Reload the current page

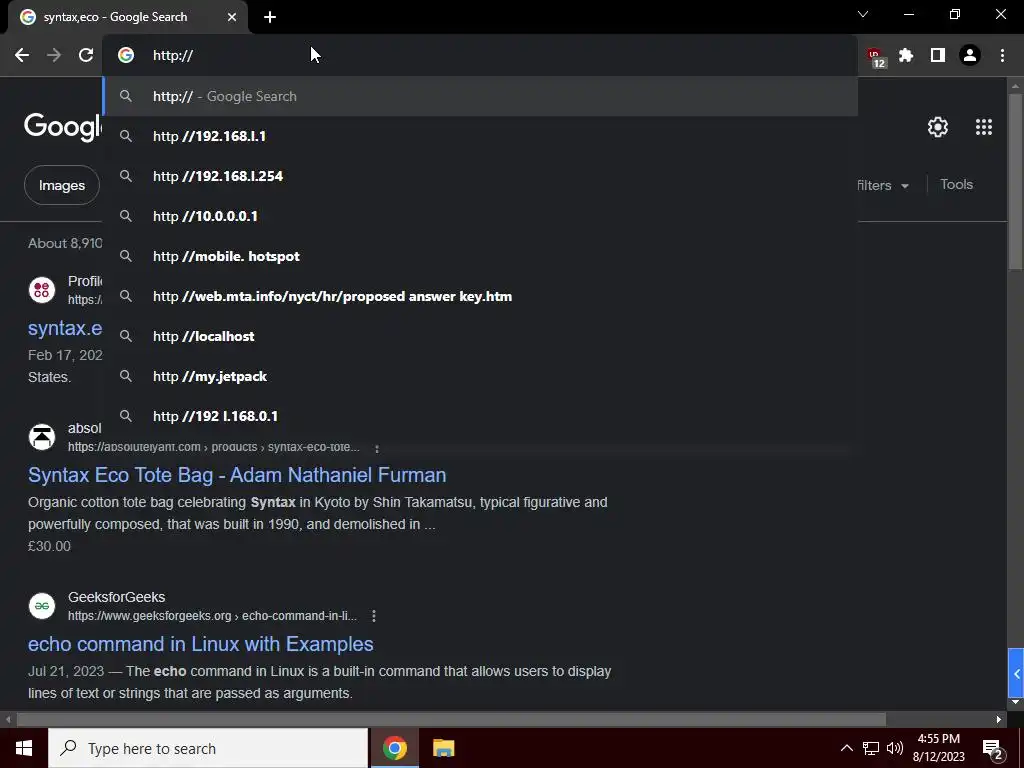pyautogui.click(x=86, y=56)
